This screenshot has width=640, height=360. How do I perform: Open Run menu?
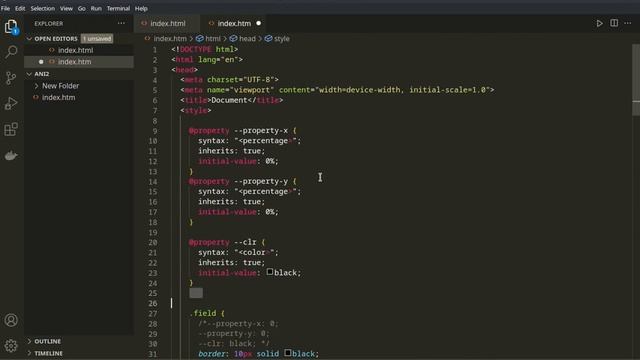pos(96,8)
